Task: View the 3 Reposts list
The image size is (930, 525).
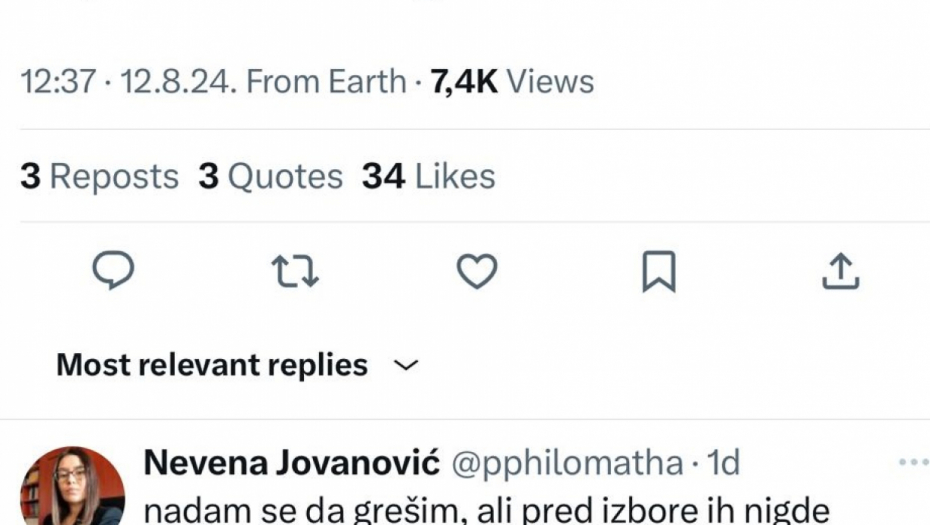Action: [x=100, y=177]
